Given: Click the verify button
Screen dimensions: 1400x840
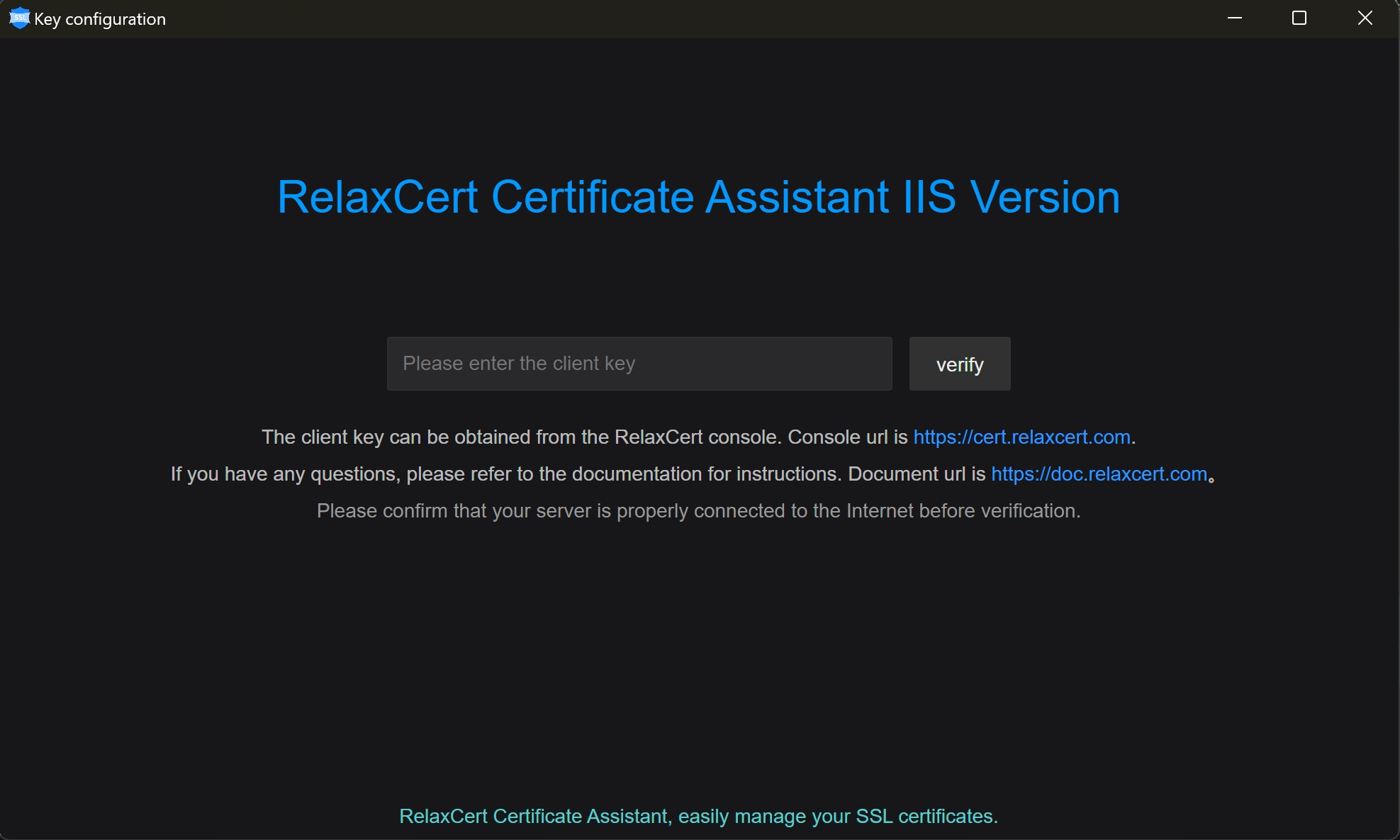Looking at the screenshot, I should [x=960, y=364].
